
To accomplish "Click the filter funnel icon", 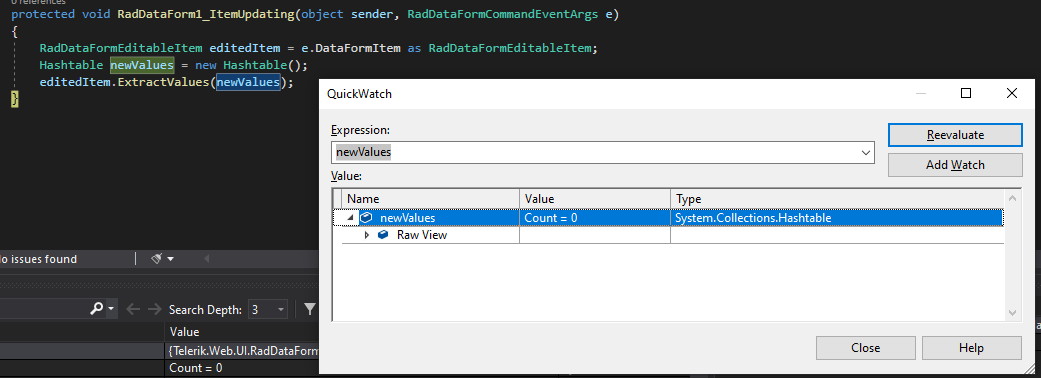I will point(309,309).
